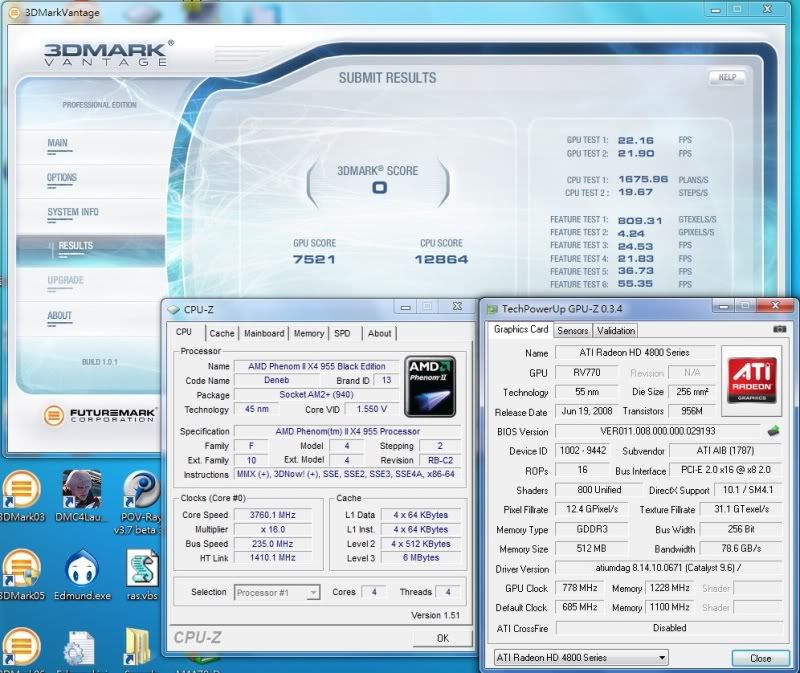This screenshot has width=800, height=673.
Task: Click the 3DMARK SCORE 0 value
Action: pos(379,188)
